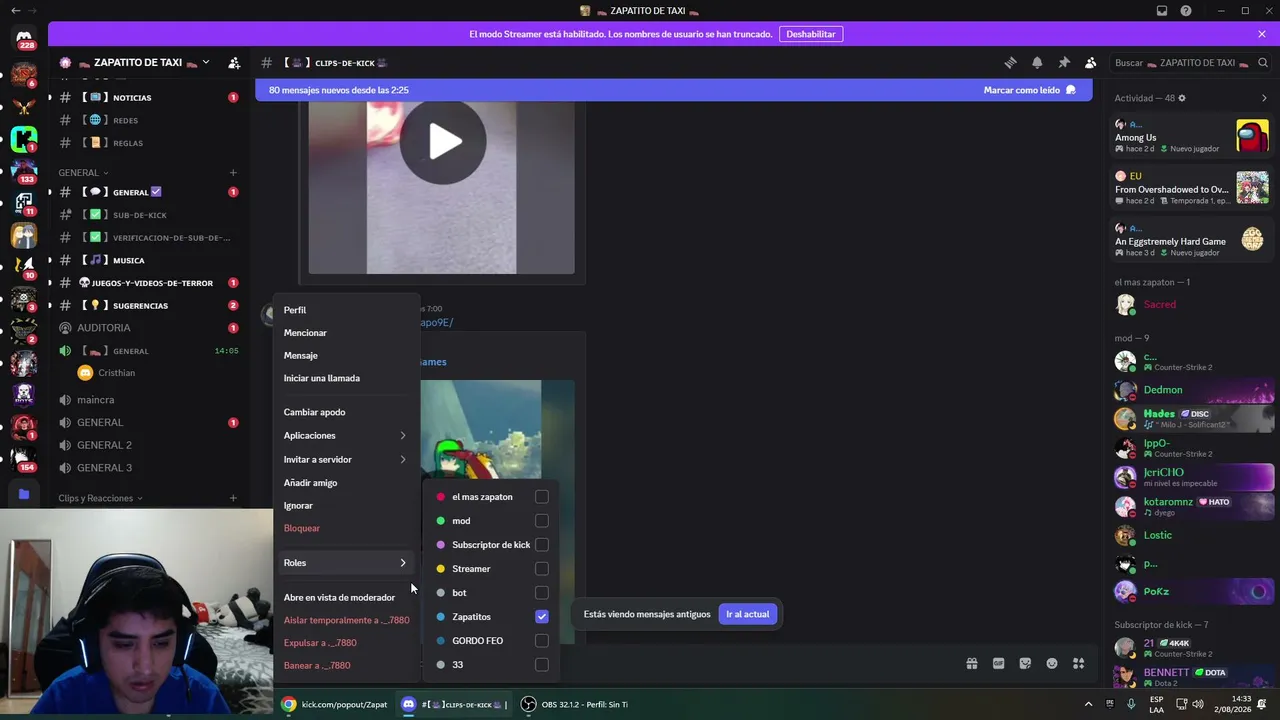Image resolution: width=1280 pixels, height=720 pixels.
Task: Collapse the Clips y Reacciones category
Action: pos(100,498)
